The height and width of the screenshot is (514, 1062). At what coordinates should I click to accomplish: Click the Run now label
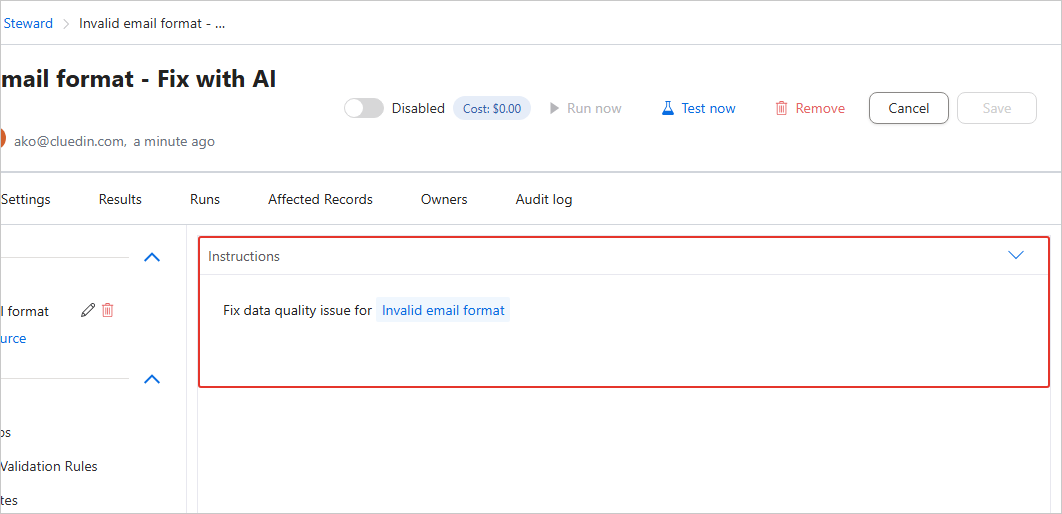tap(594, 108)
